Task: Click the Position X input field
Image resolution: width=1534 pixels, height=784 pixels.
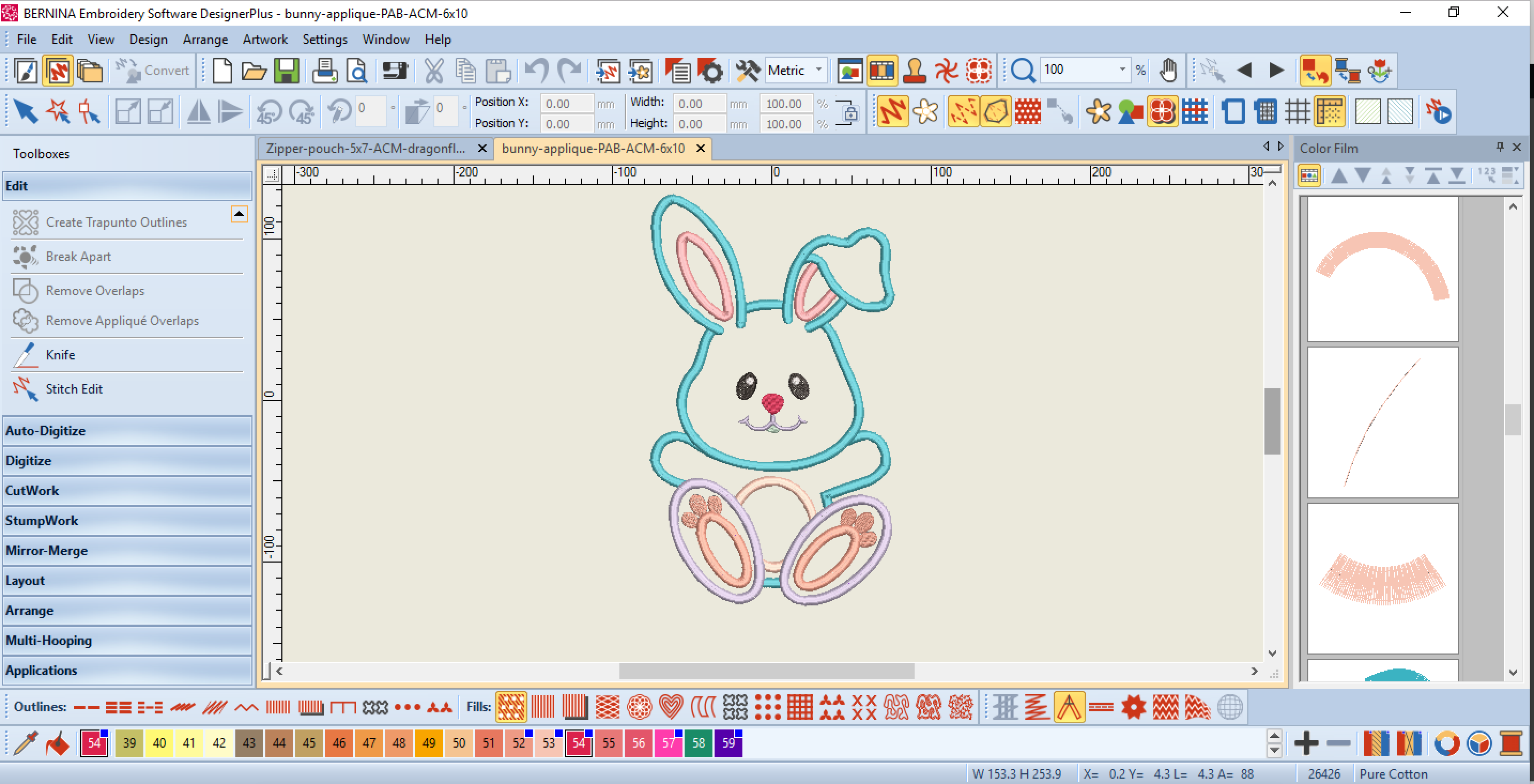Action: point(566,103)
